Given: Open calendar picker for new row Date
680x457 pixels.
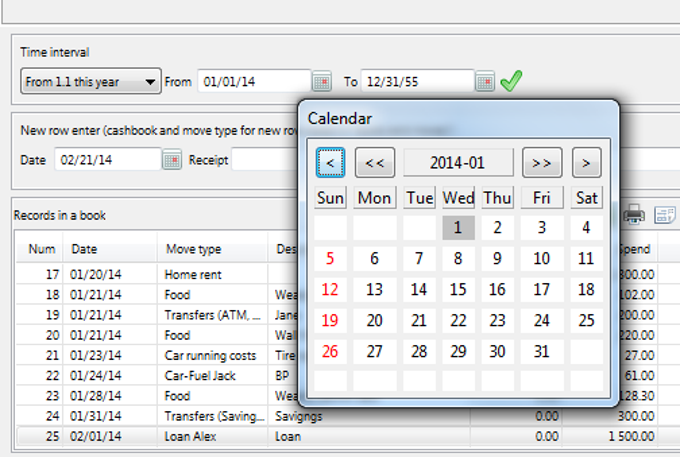Looking at the screenshot, I should (172, 160).
